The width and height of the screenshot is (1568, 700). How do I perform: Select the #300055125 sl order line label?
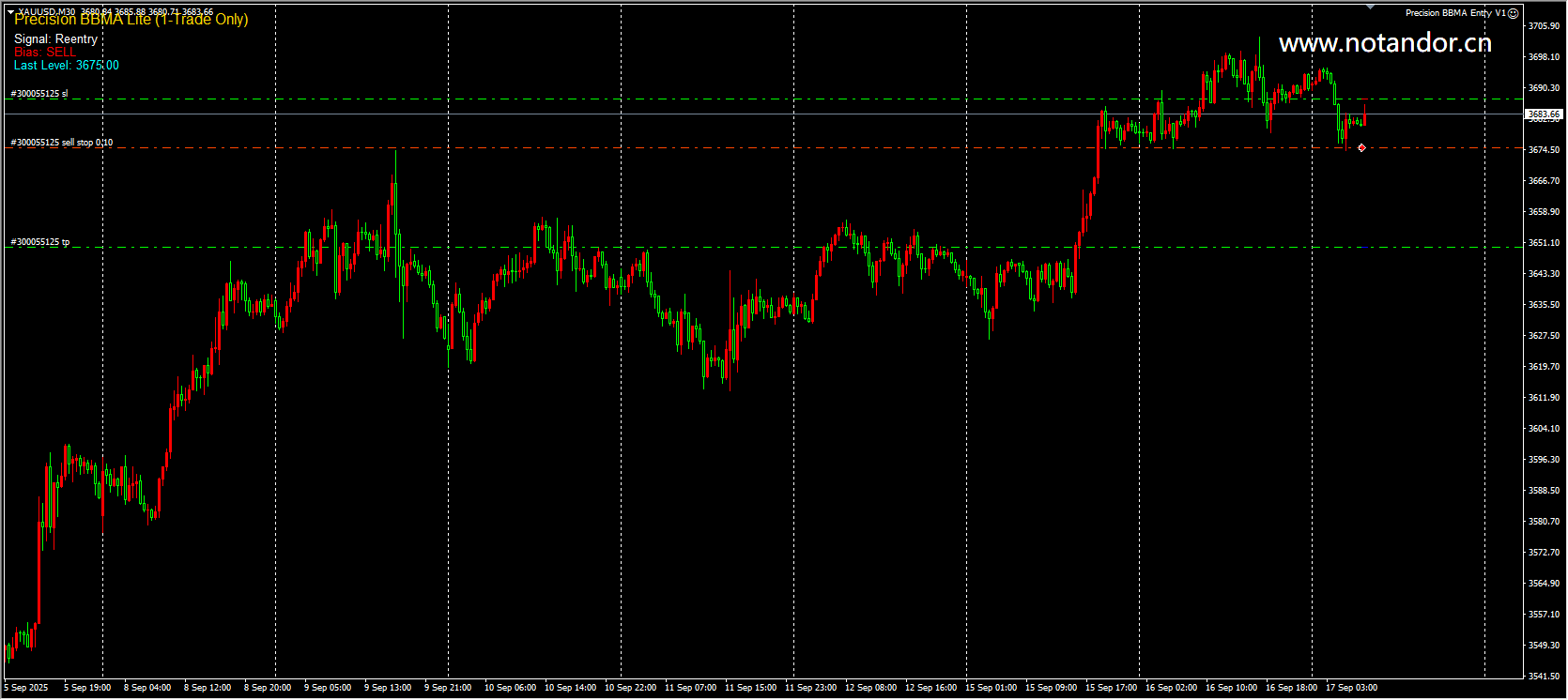[39, 94]
